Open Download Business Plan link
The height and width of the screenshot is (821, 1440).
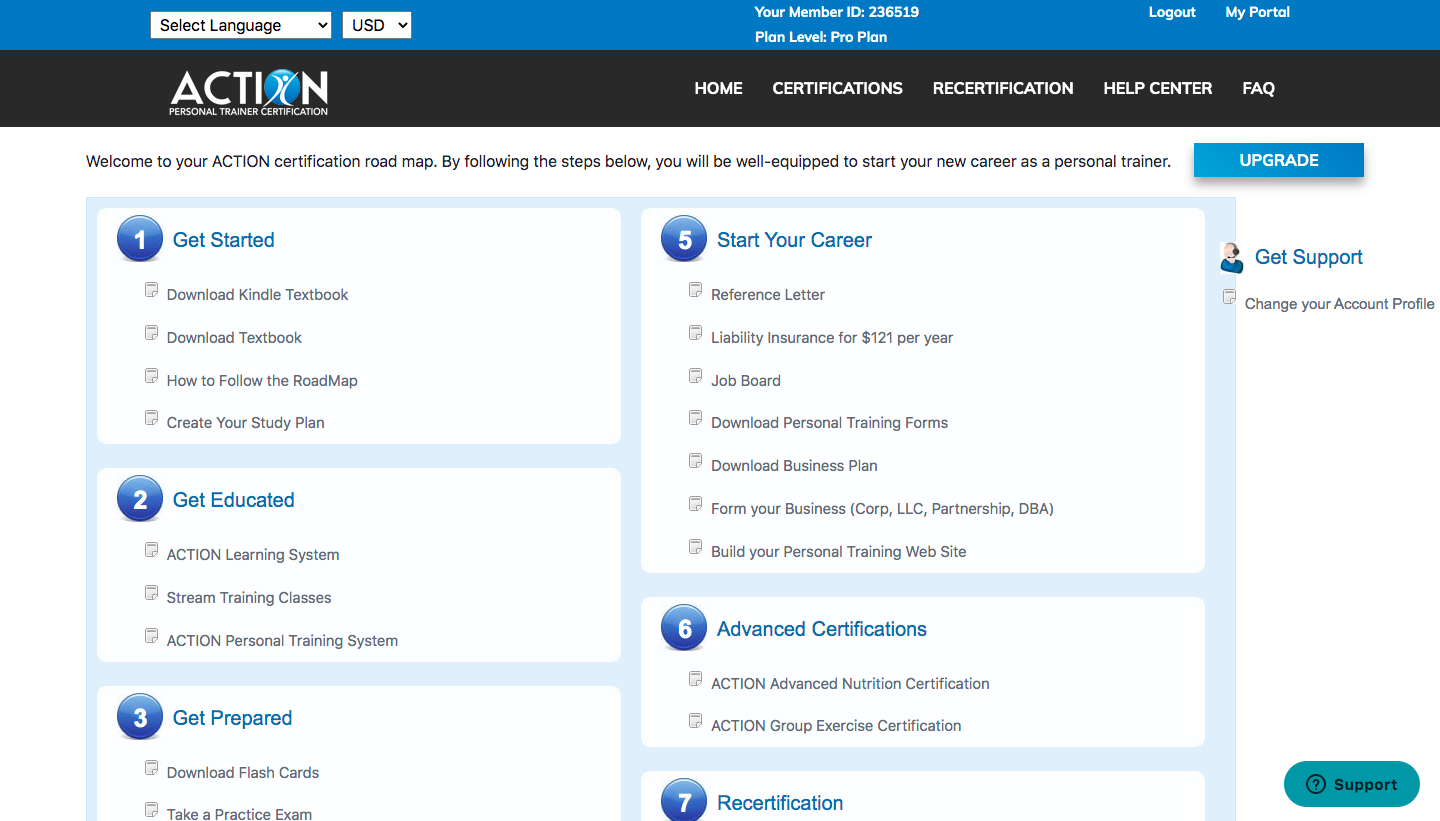click(794, 466)
